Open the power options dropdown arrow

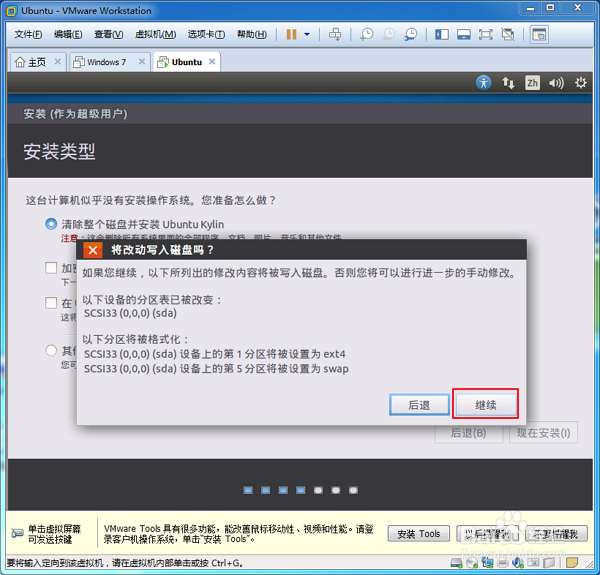(x=307, y=34)
